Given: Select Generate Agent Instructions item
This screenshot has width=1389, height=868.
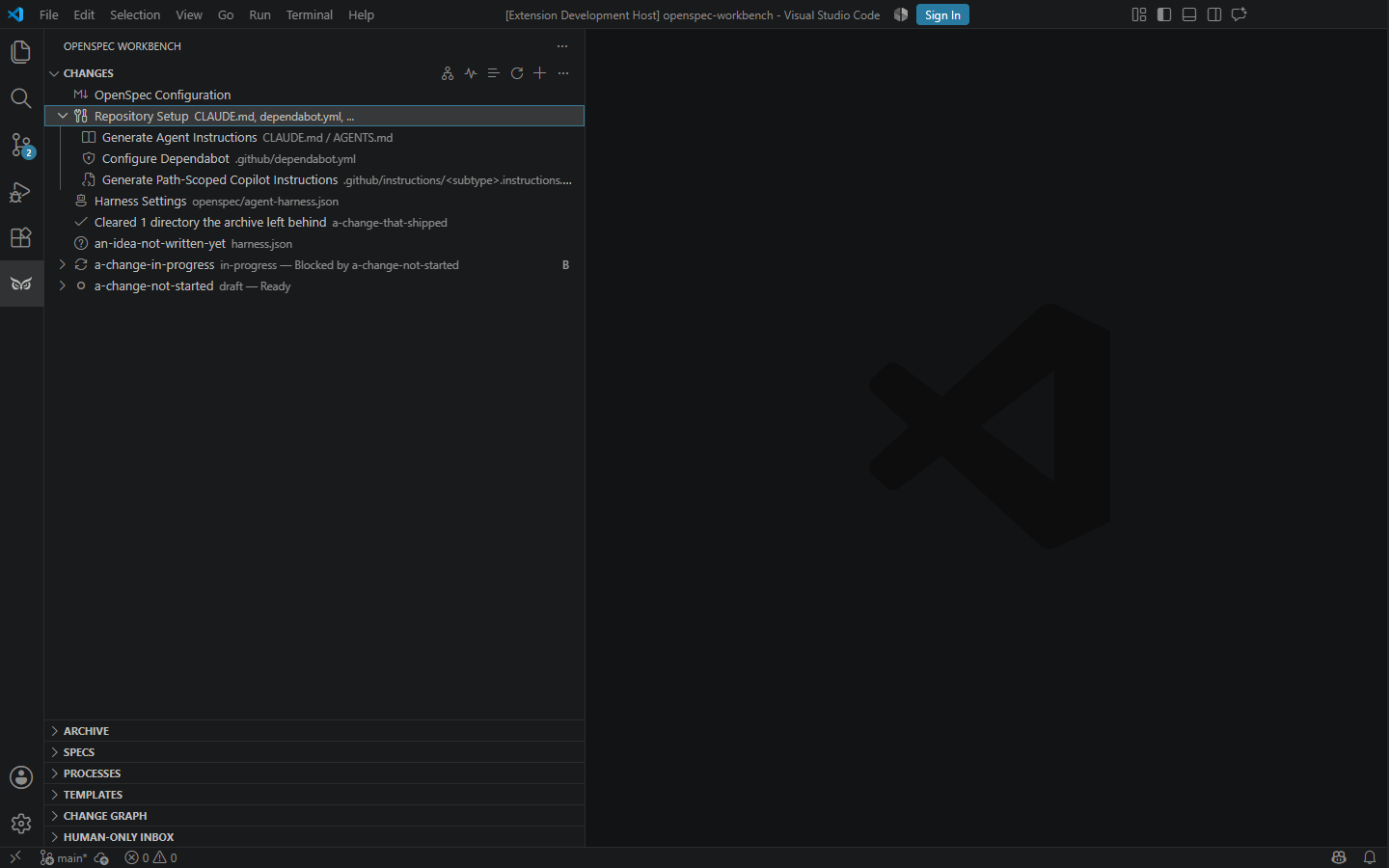Looking at the screenshot, I should pos(314,137).
